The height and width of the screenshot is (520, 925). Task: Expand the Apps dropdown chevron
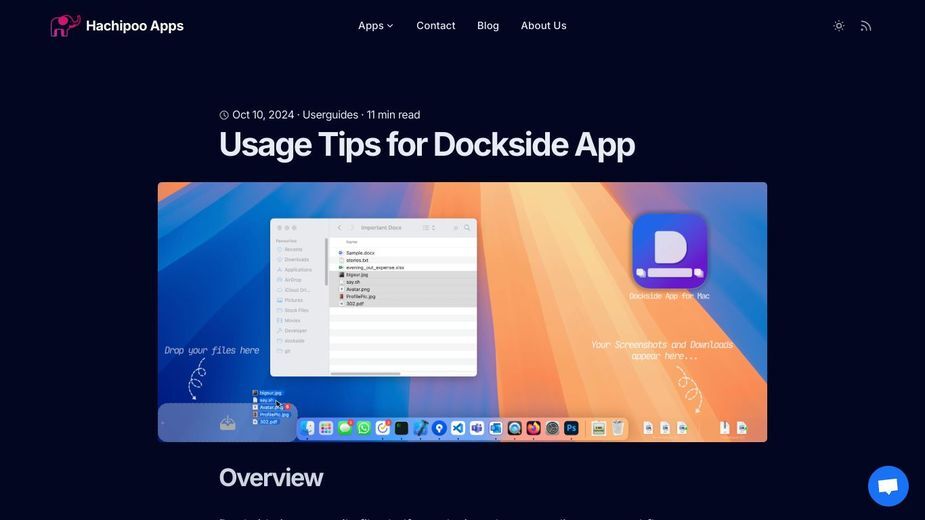point(390,26)
